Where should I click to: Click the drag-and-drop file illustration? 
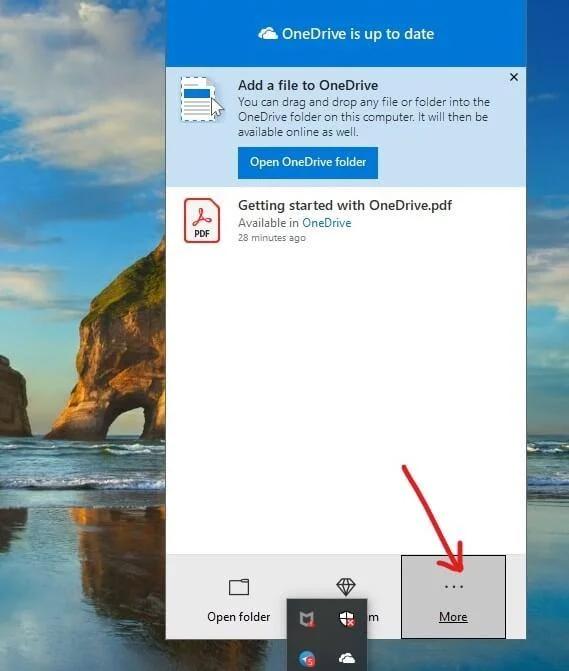pyautogui.click(x=202, y=99)
